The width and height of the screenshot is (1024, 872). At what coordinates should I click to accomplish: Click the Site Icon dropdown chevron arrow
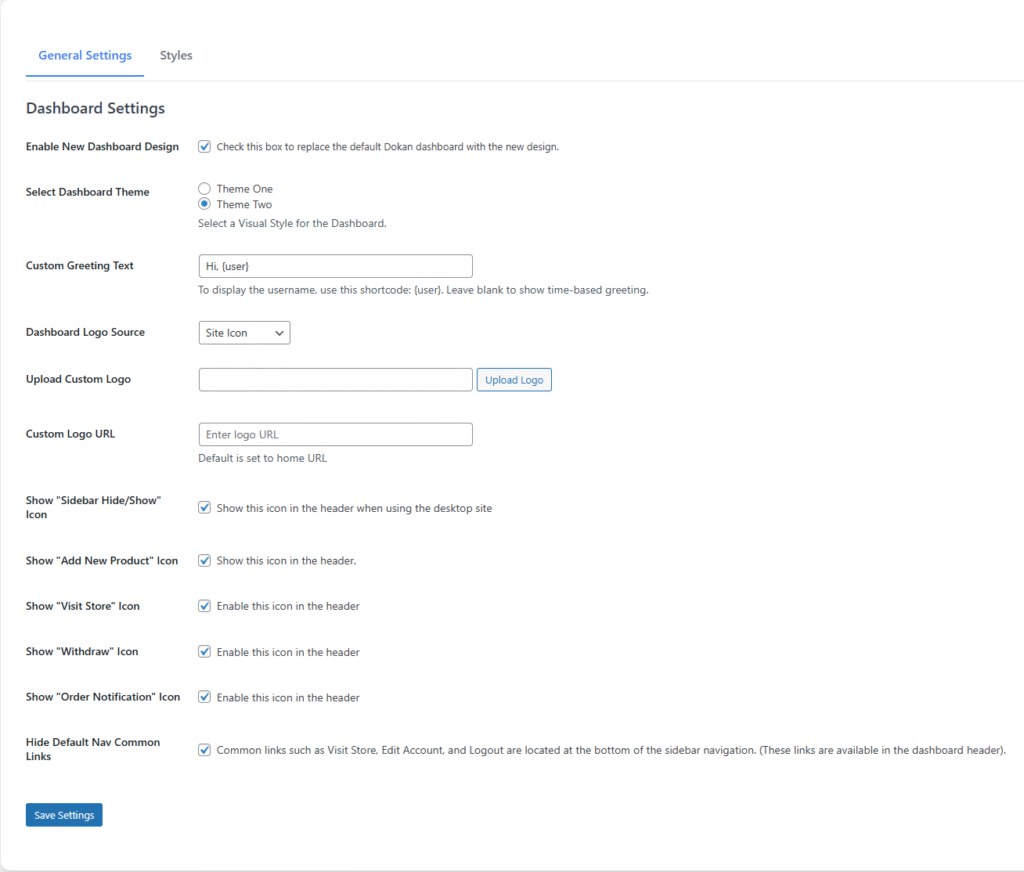(278, 333)
